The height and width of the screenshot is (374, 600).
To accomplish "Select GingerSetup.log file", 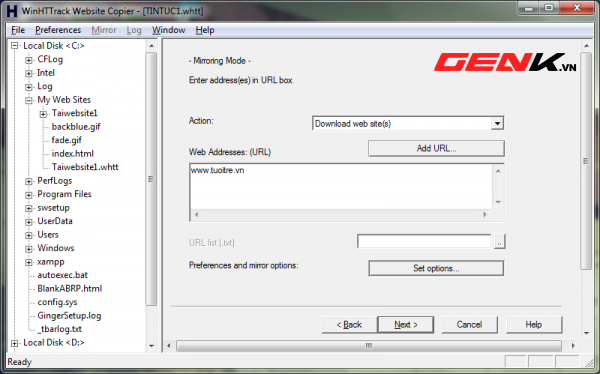I will (x=69, y=316).
